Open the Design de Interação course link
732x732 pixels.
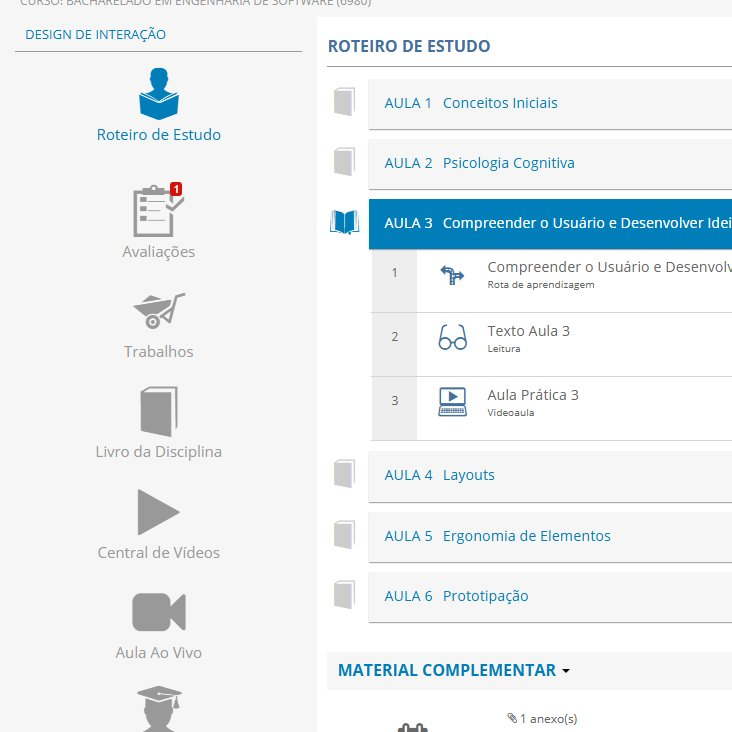pyautogui.click(x=95, y=35)
